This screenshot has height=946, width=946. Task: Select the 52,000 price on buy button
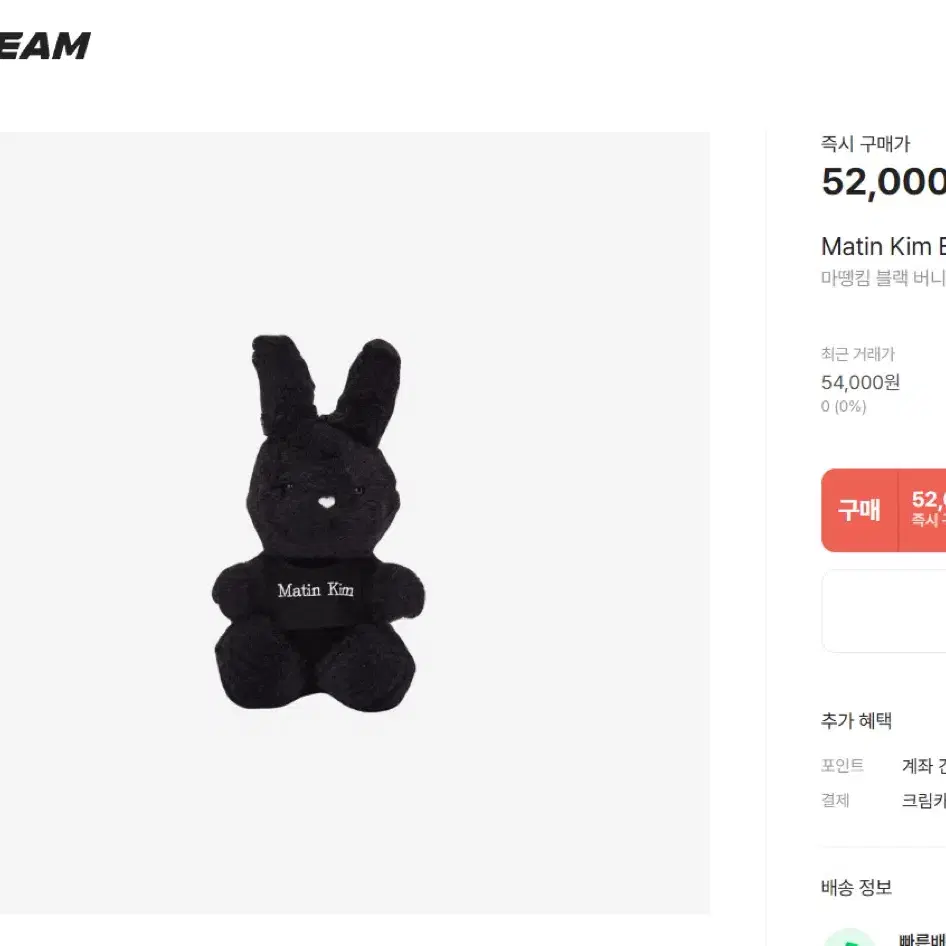point(929,500)
